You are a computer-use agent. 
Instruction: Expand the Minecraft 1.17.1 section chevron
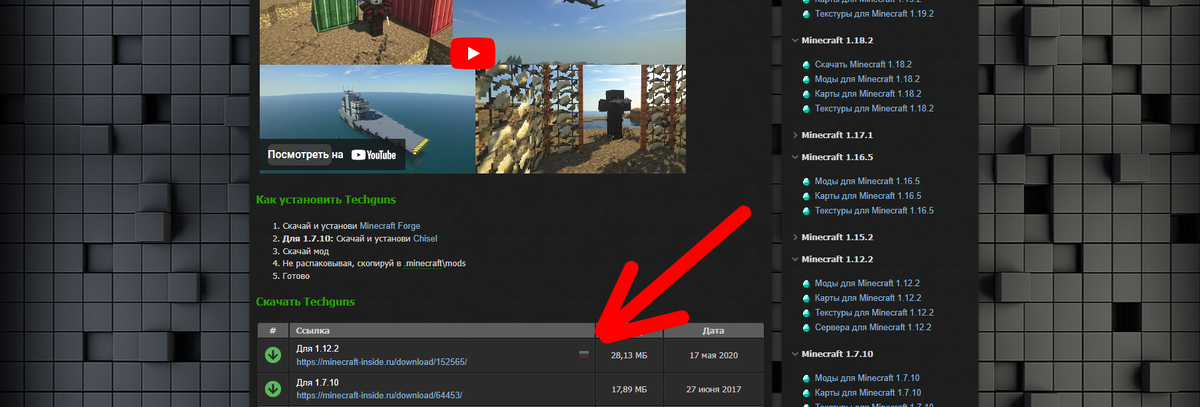794,134
